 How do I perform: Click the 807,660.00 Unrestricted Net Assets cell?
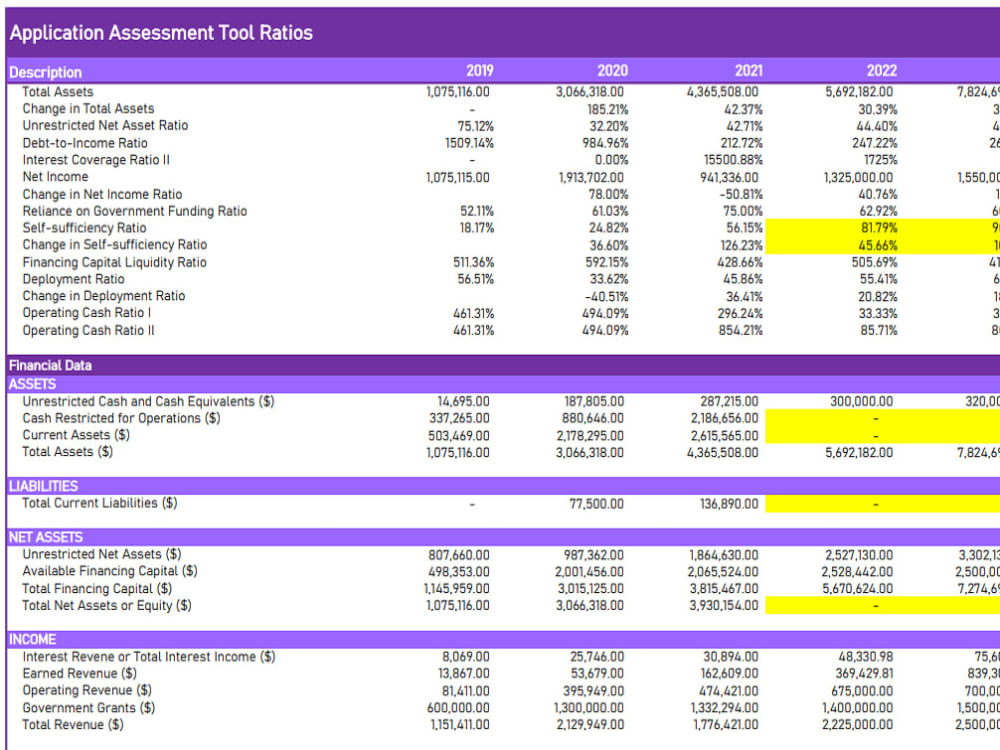click(459, 555)
